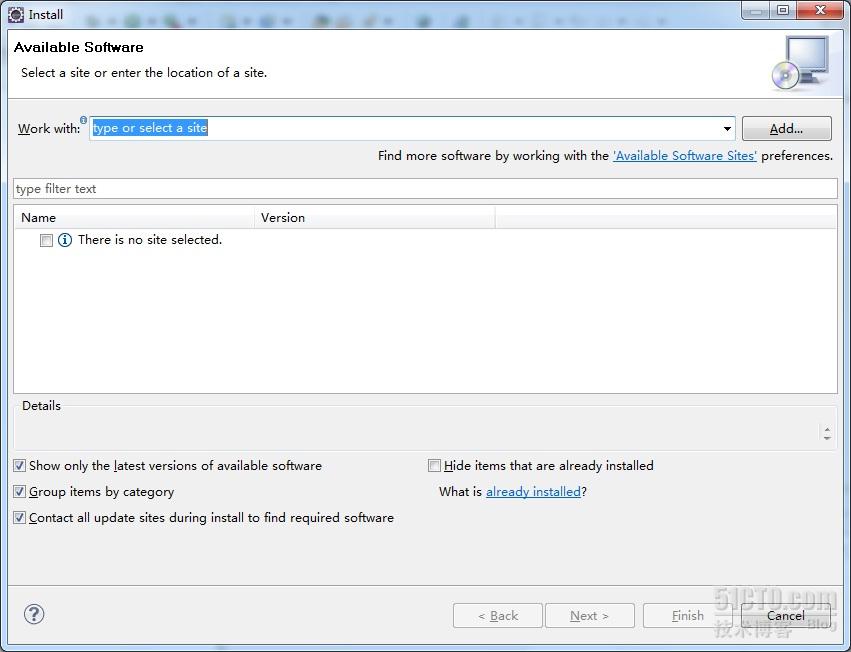The image size is (851, 652).
Task: Click the Next > button
Action: click(x=589, y=616)
